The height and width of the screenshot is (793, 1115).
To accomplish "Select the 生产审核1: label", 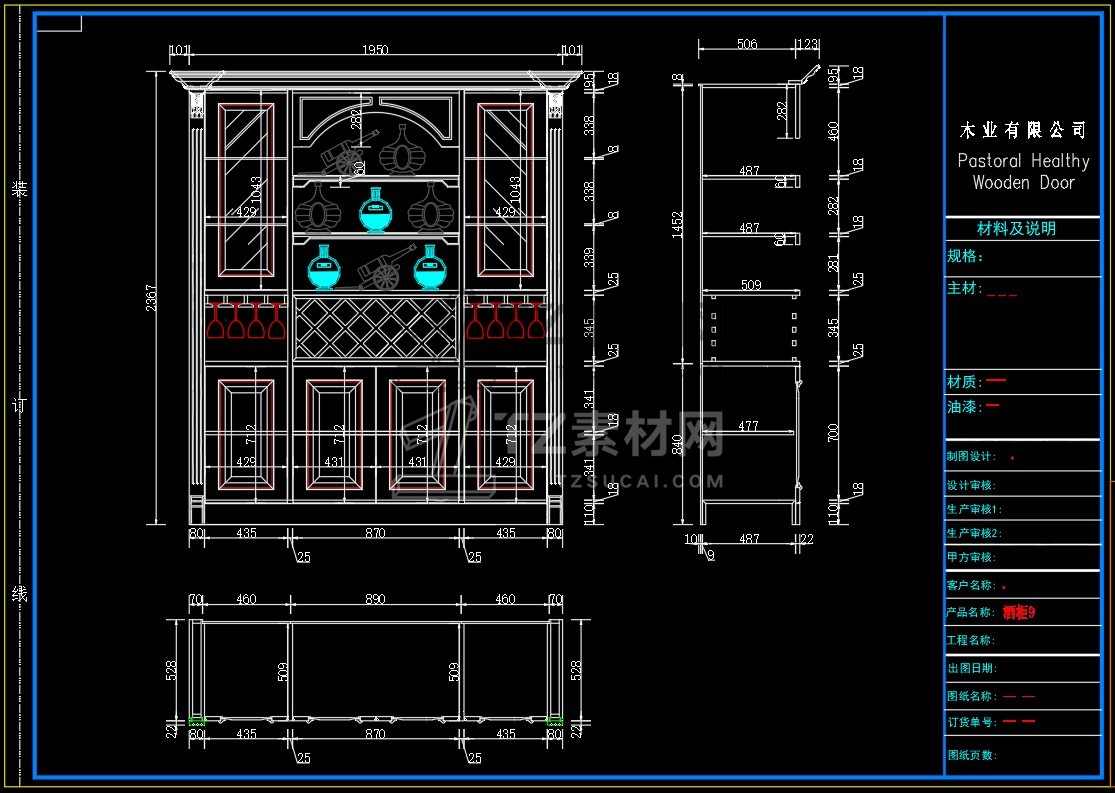I will 974,509.
